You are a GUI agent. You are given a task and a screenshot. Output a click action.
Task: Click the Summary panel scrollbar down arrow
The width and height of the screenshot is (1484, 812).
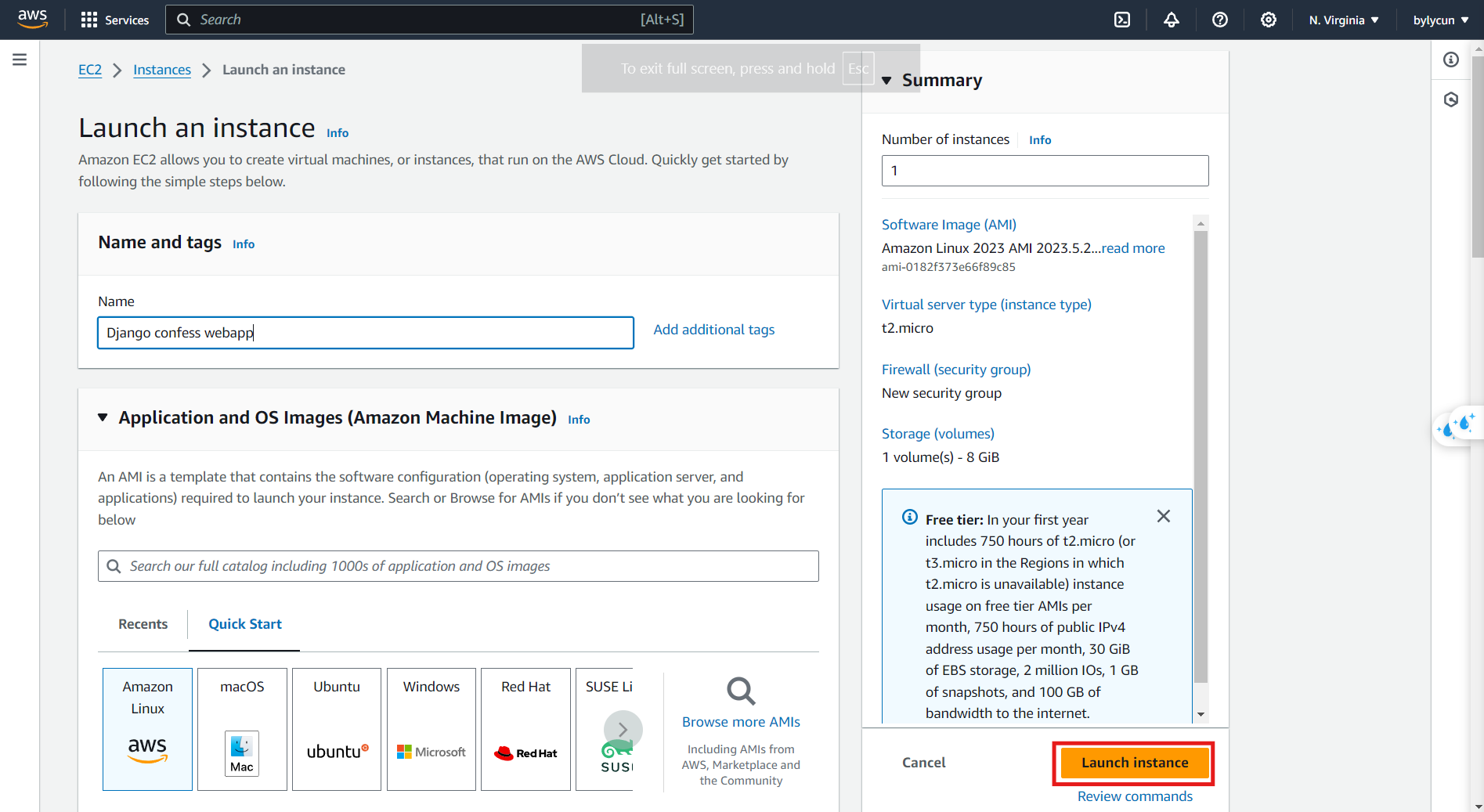(1201, 714)
